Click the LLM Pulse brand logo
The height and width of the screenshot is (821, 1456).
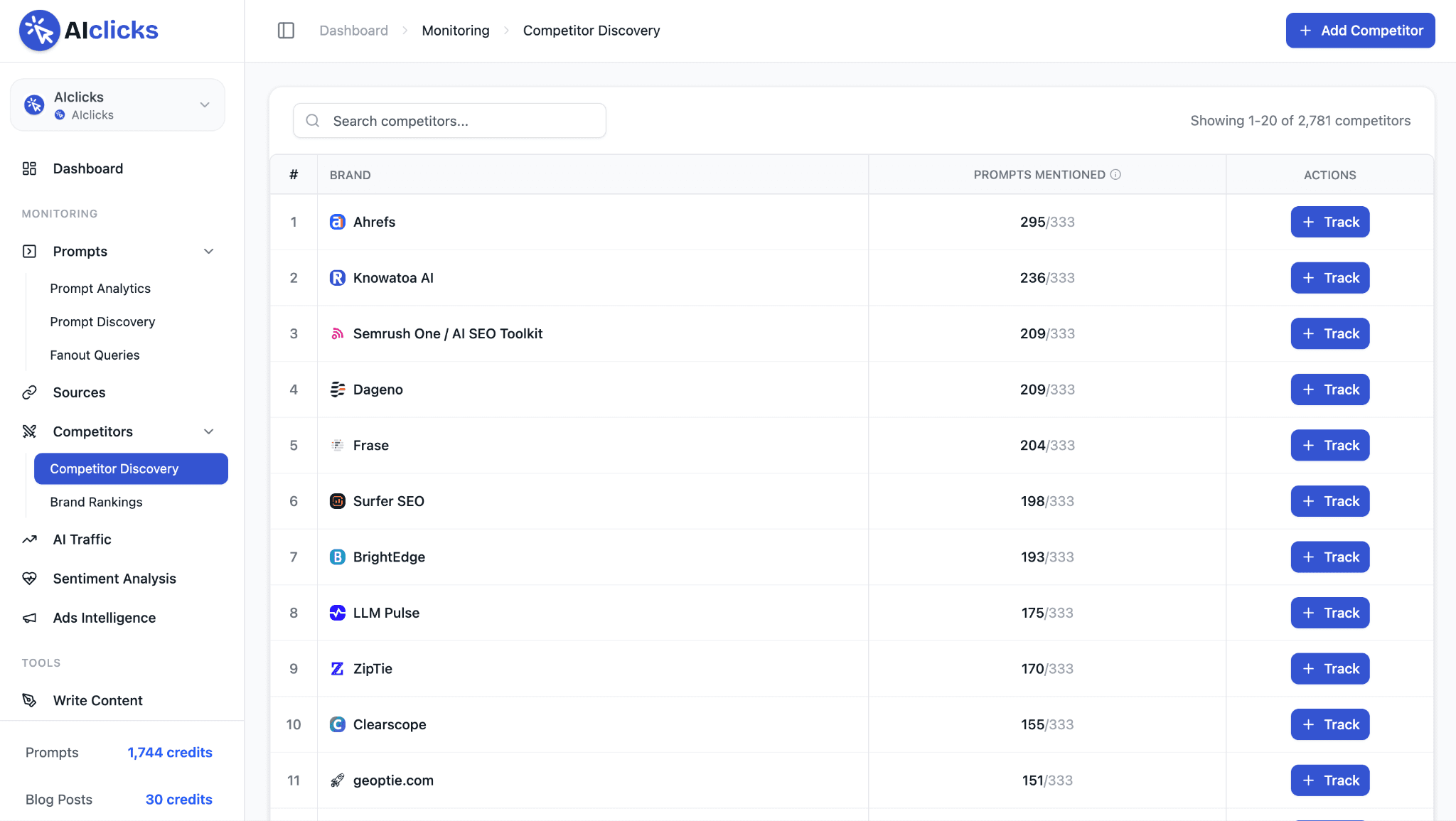coord(338,613)
